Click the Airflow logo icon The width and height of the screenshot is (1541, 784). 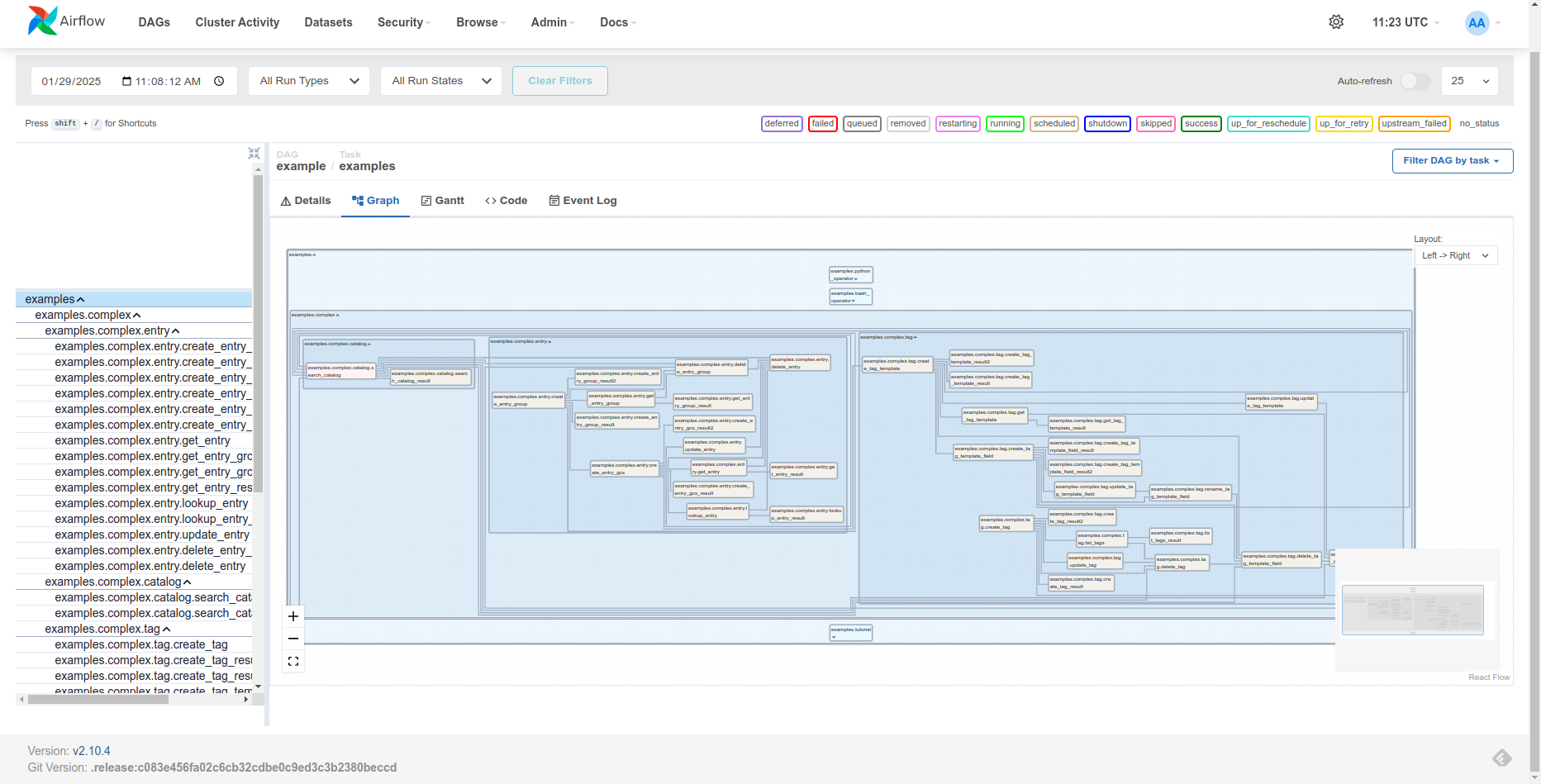(42, 21)
